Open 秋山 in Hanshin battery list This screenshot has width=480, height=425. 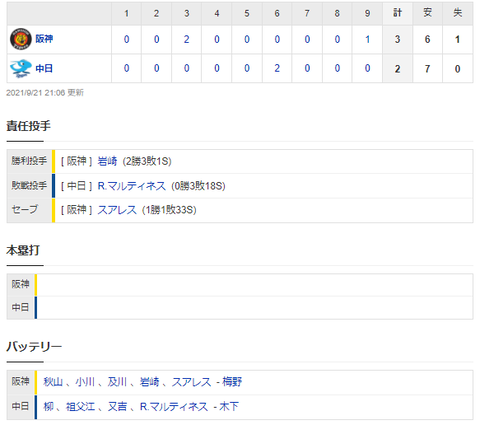click(53, 382)
